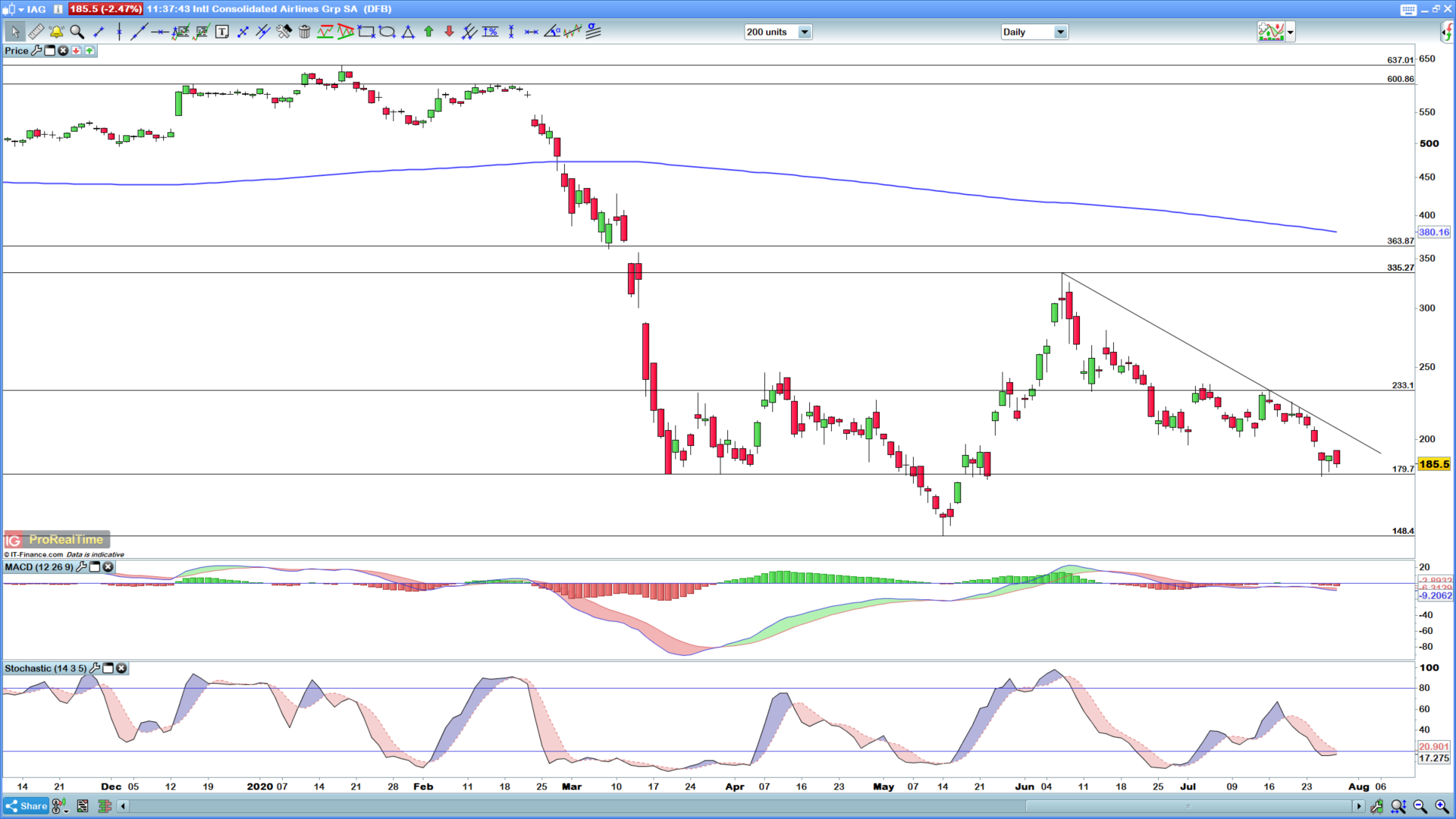Image resolution: width=1456 pixels, height=819 pixels.
Task: Select the parallel channel lines tool
Action: (263, 32)
